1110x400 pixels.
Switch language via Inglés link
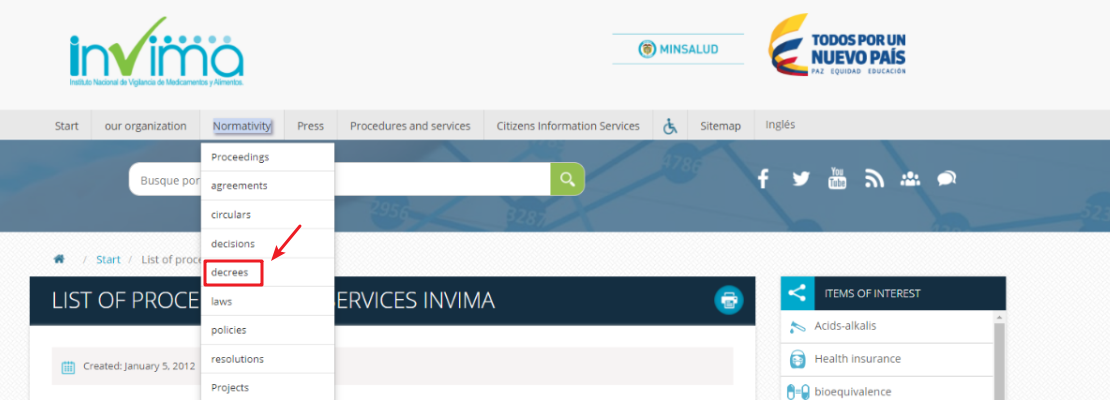(780, 125)
